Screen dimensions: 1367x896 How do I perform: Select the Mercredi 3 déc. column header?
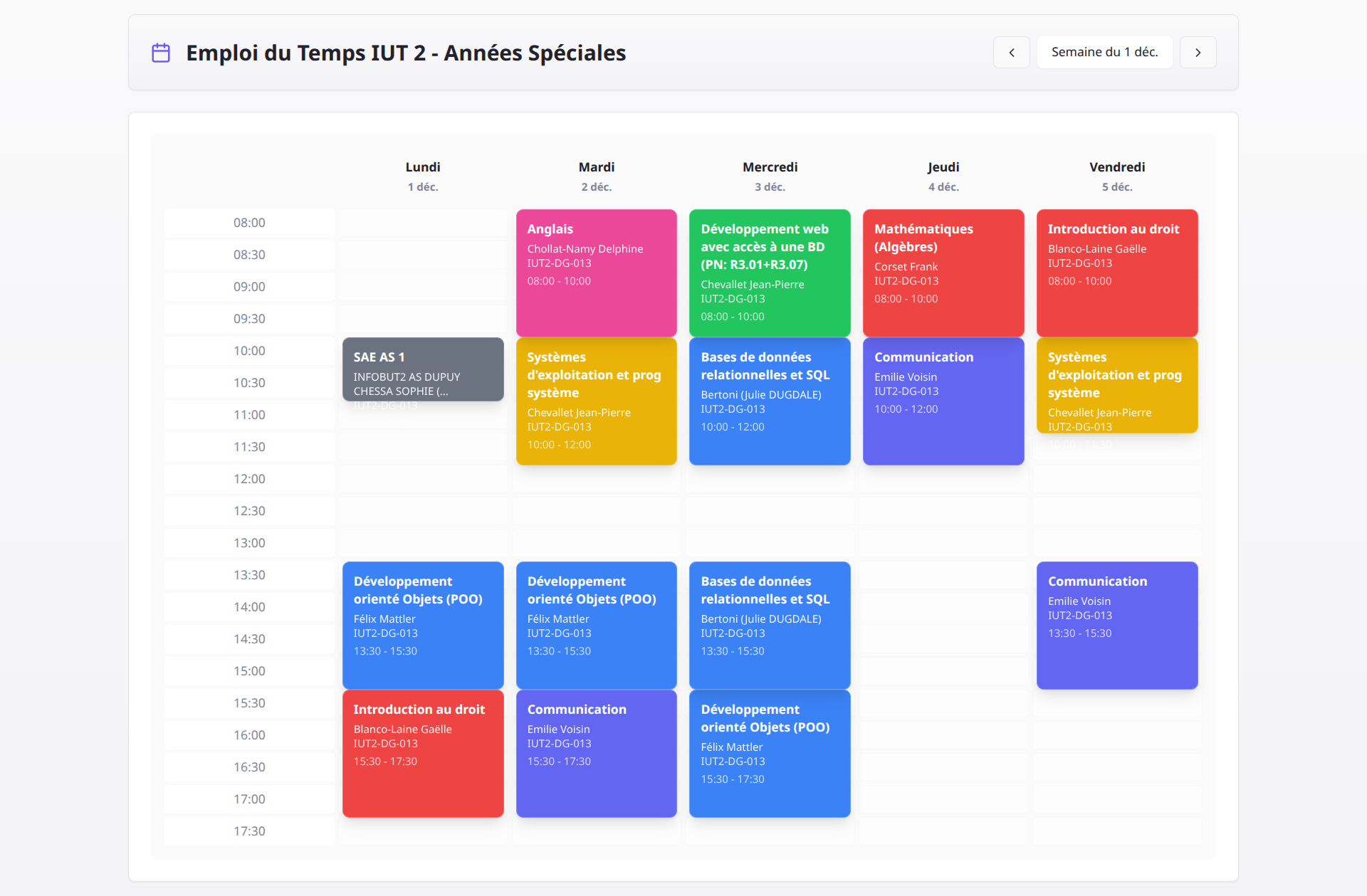[x=769, y=176]
